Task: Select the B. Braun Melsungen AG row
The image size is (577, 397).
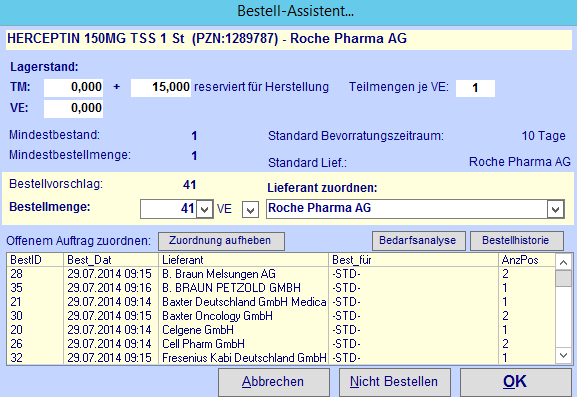Action: coord(281,274)
